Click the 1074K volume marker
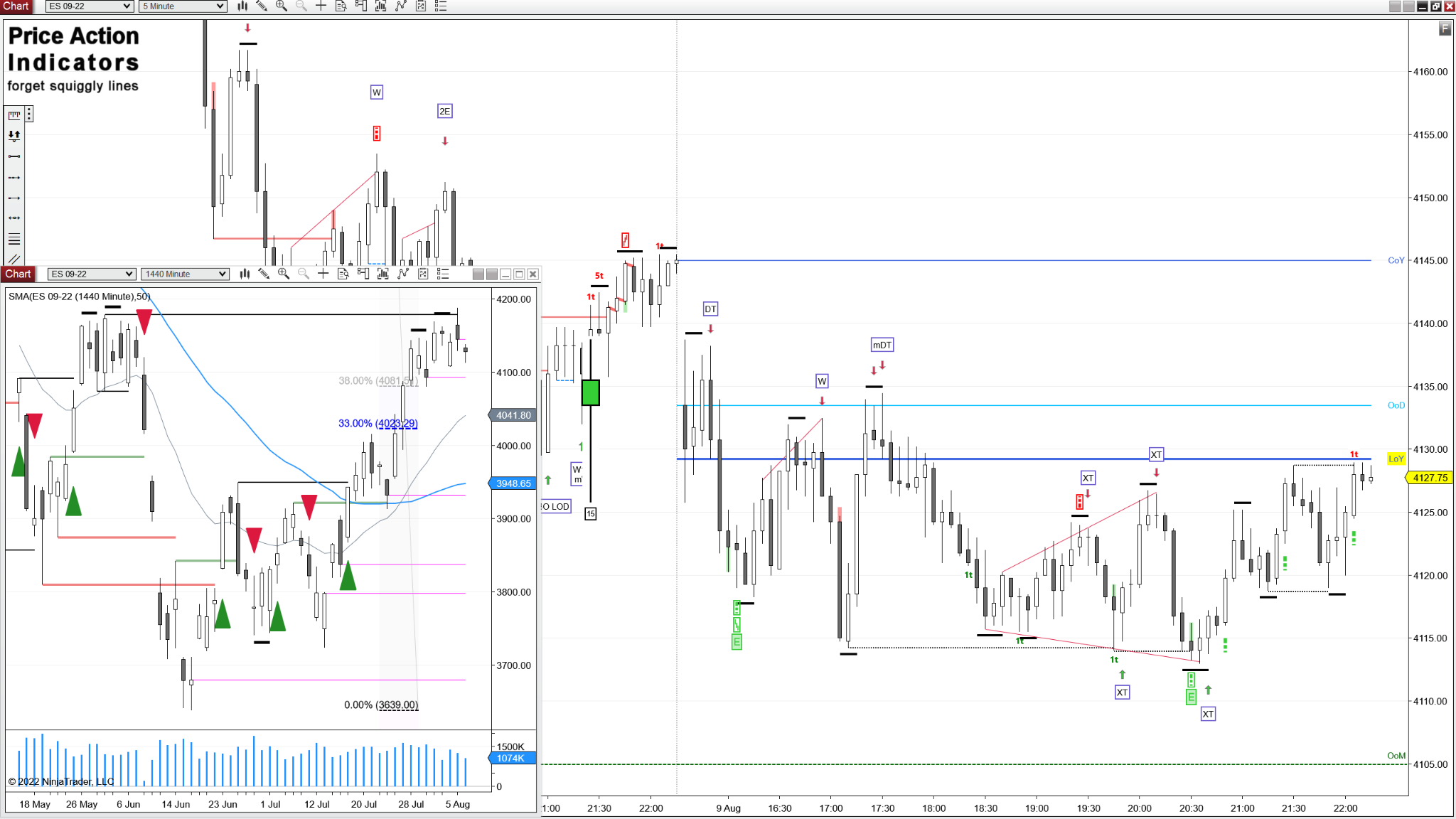Viewport: 1456px width, 819px height. click(x=513, y=759)
